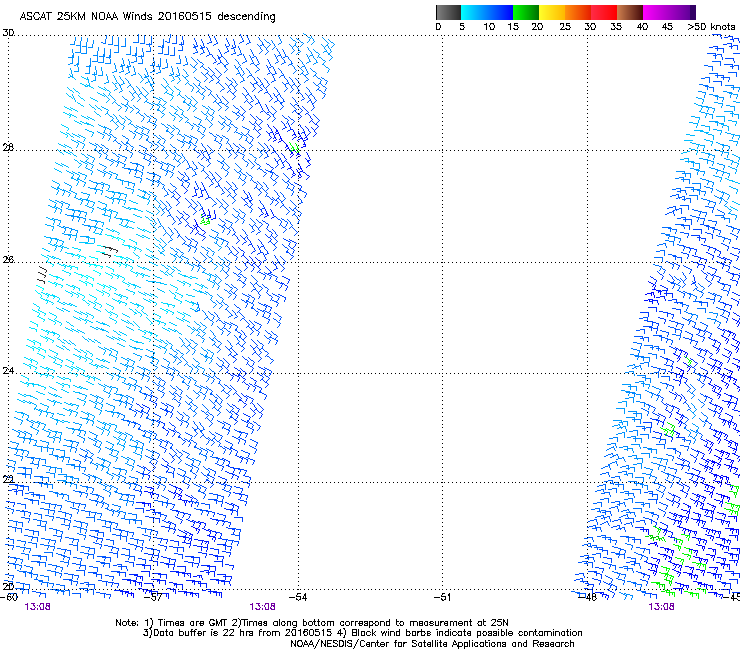Click the legend scale label '10'
Screen dimensions: 740x650
(x=489, y=27)
